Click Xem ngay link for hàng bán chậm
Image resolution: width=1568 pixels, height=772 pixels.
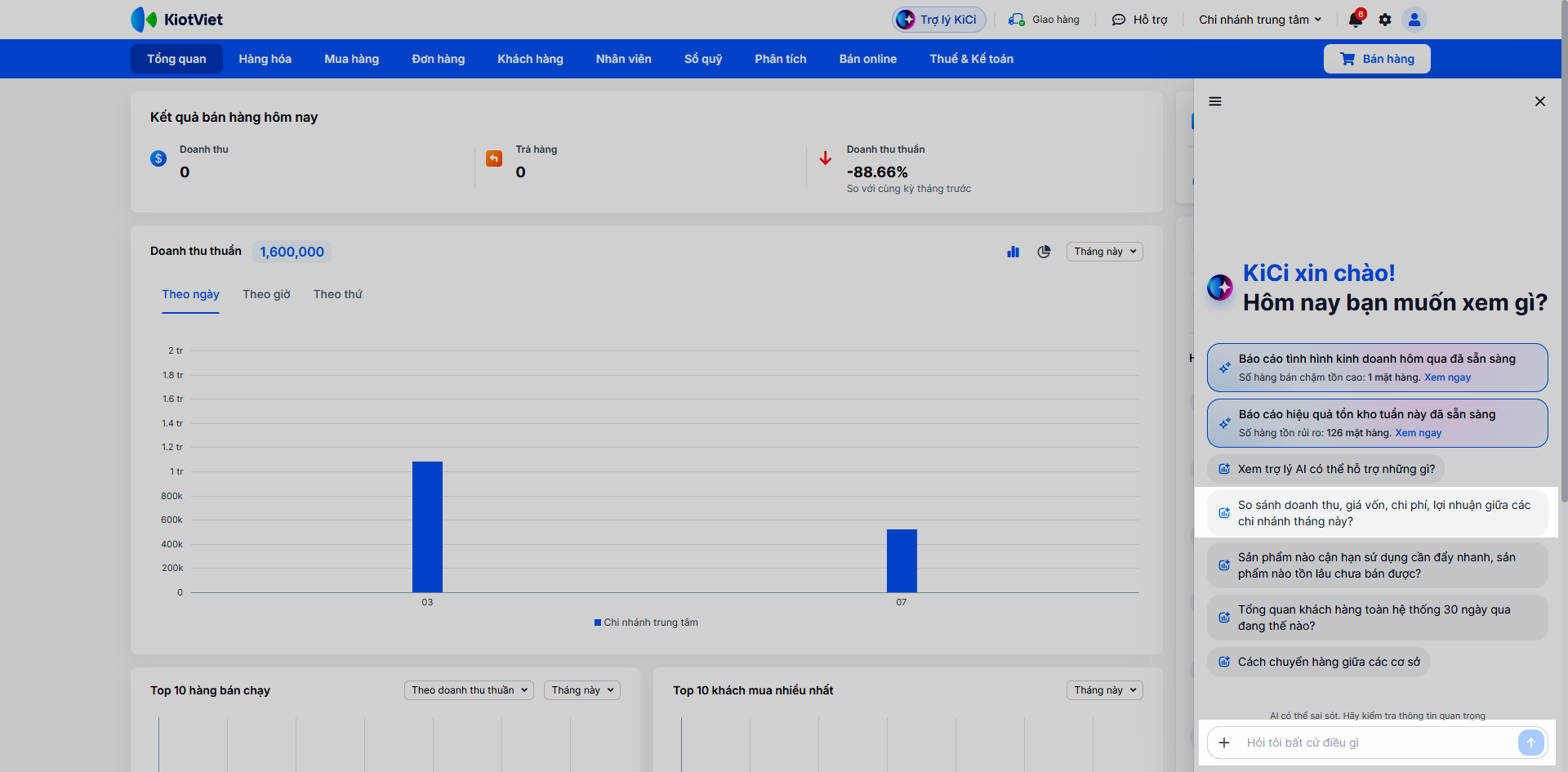click(x=1447, y=377)
